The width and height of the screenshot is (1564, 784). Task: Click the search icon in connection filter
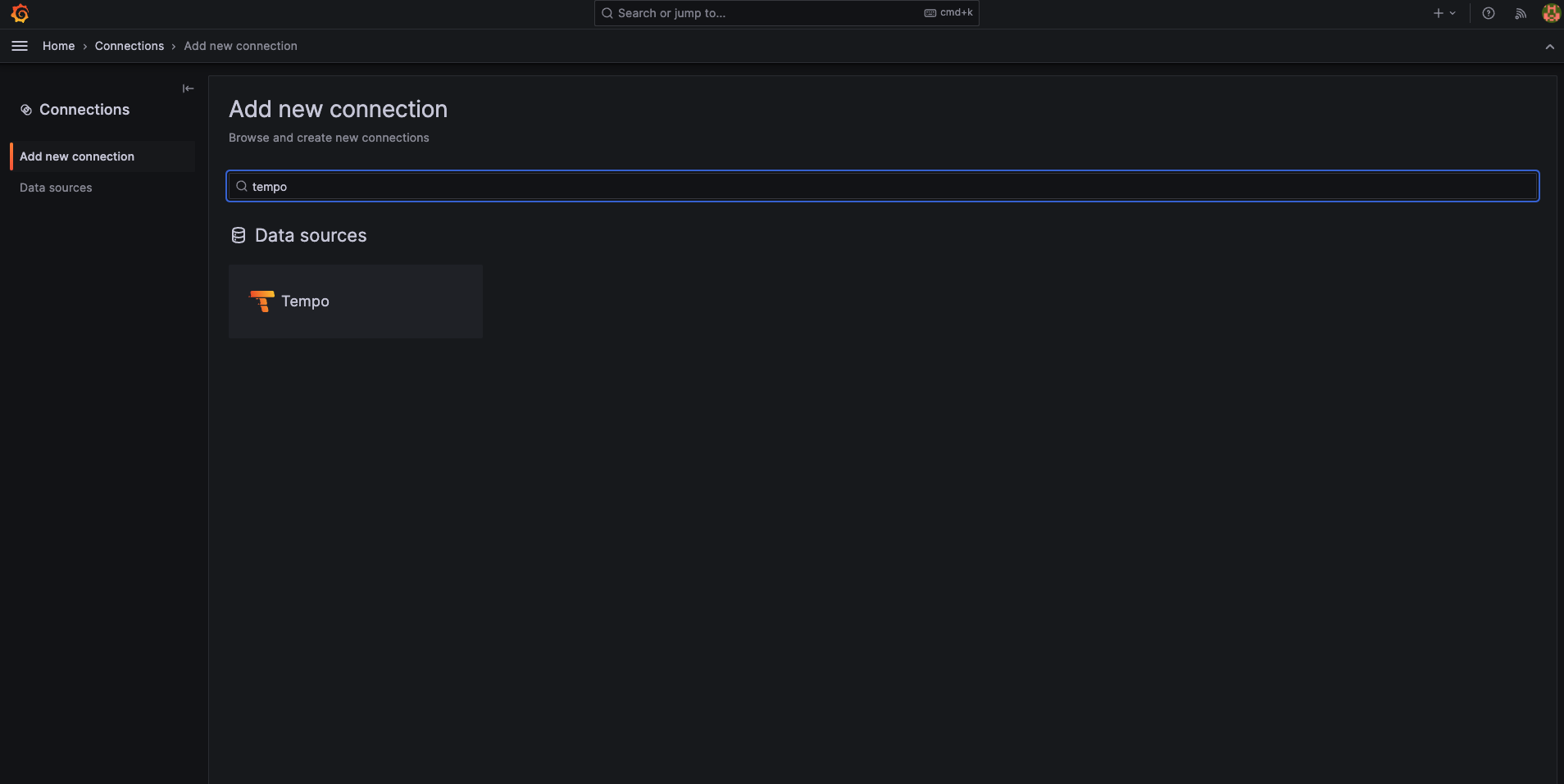[x=242, y=186]
